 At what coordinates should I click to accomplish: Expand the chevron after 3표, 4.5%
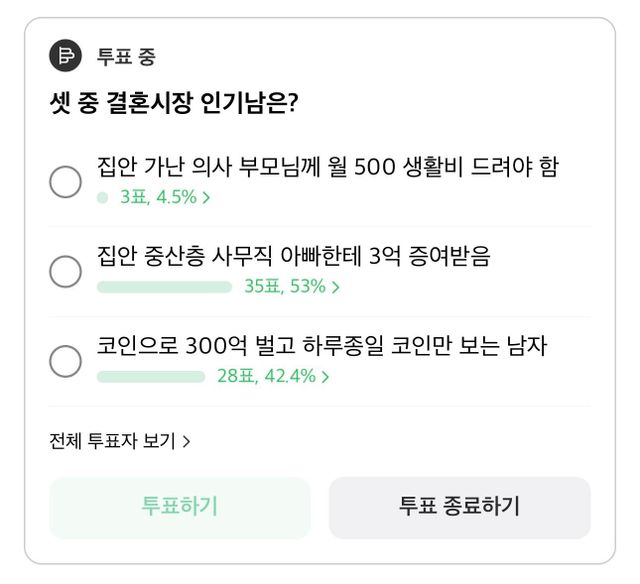(x=206, y=198)
